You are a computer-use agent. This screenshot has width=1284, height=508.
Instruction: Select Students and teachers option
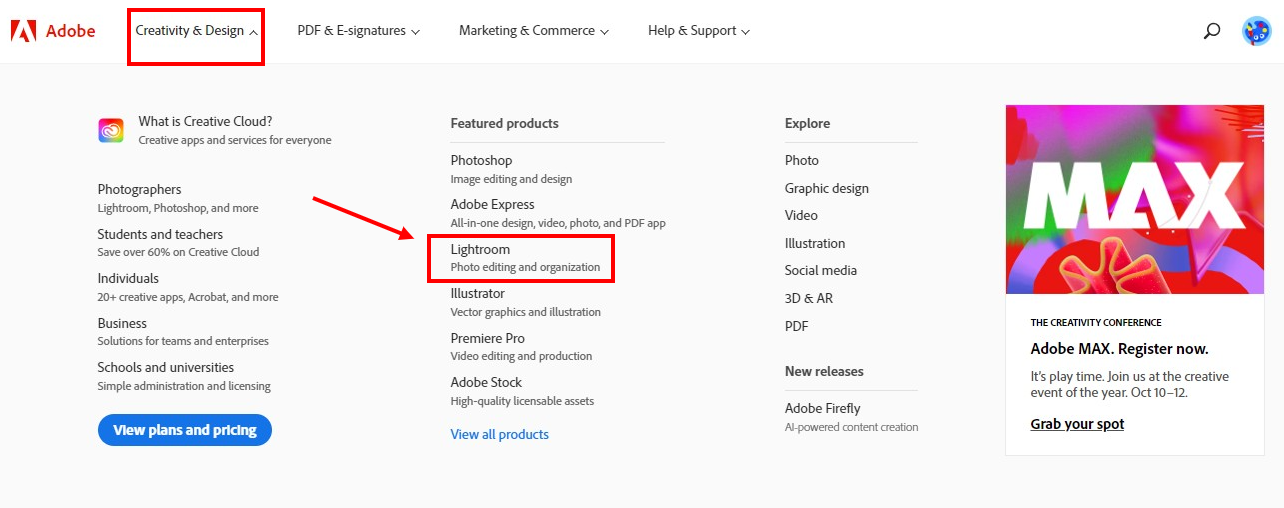[160, 234]
